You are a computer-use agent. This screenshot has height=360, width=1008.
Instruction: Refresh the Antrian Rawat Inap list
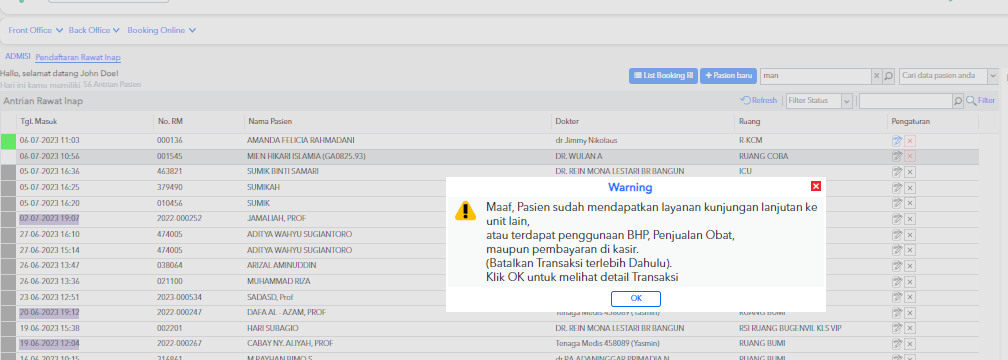(x=759, y=100)
